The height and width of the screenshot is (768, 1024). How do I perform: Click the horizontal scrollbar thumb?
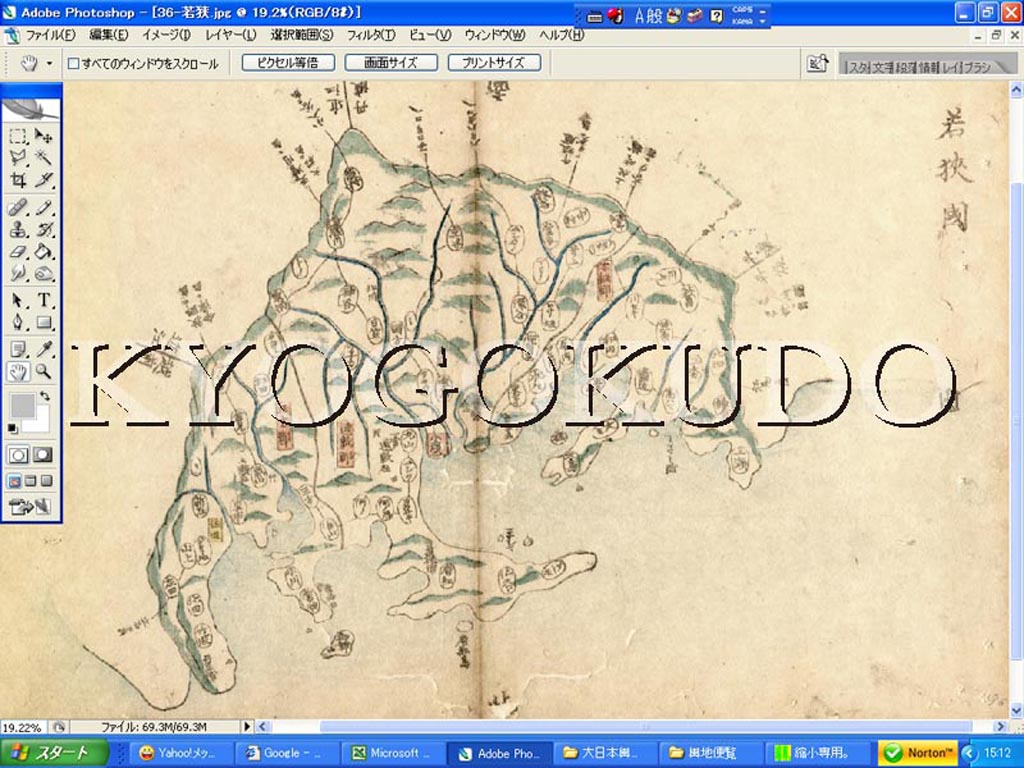646,726
